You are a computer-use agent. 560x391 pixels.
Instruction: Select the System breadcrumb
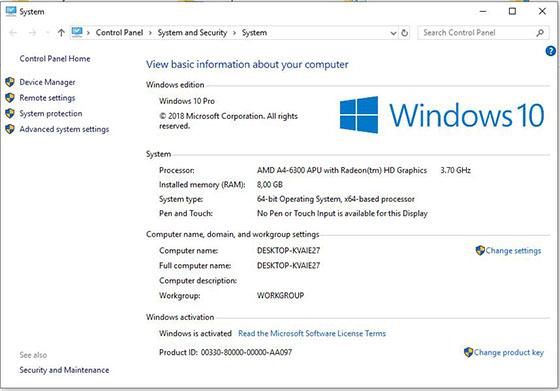point(254,32)
